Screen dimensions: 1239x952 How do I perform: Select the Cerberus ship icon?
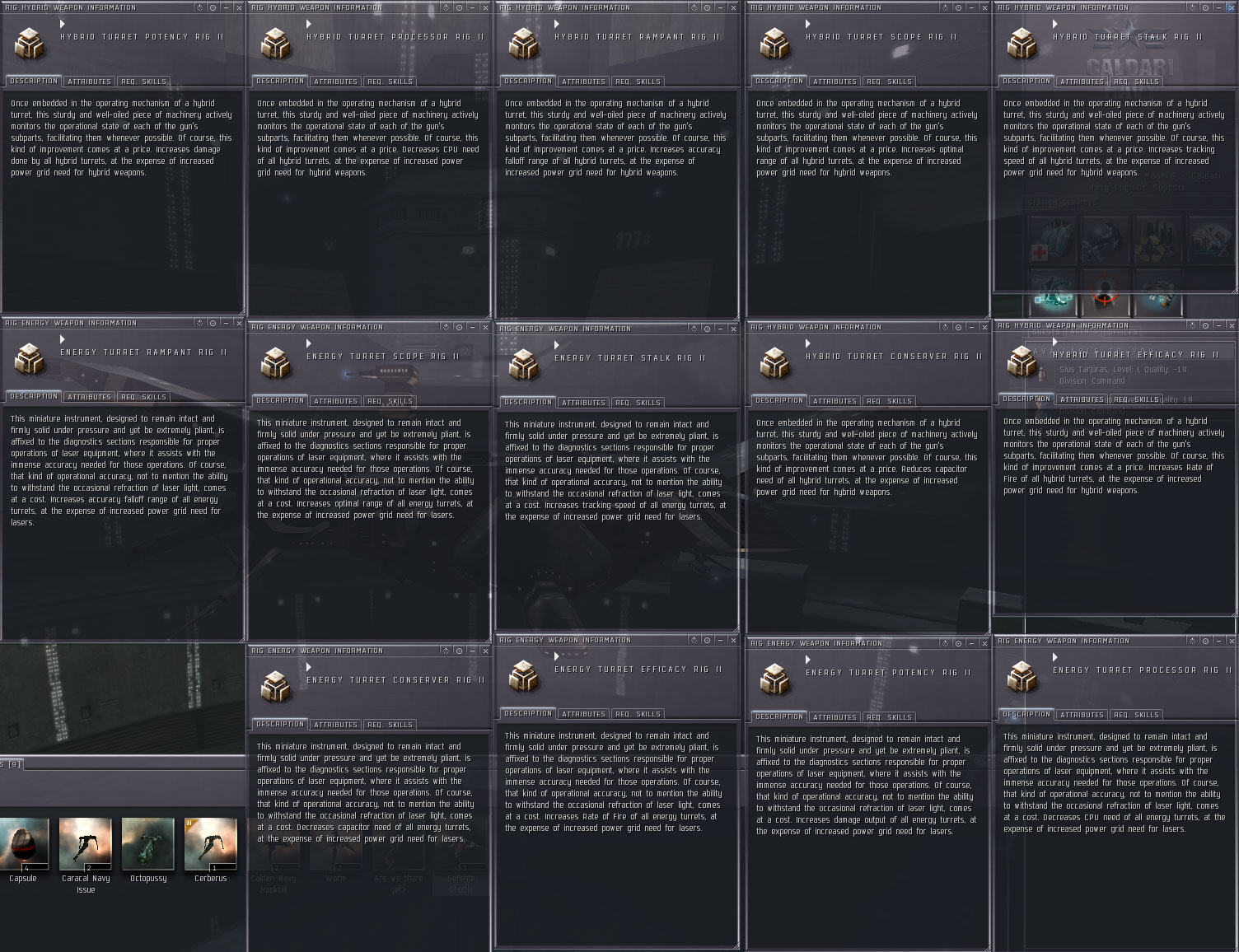click(x=211, y=844)
